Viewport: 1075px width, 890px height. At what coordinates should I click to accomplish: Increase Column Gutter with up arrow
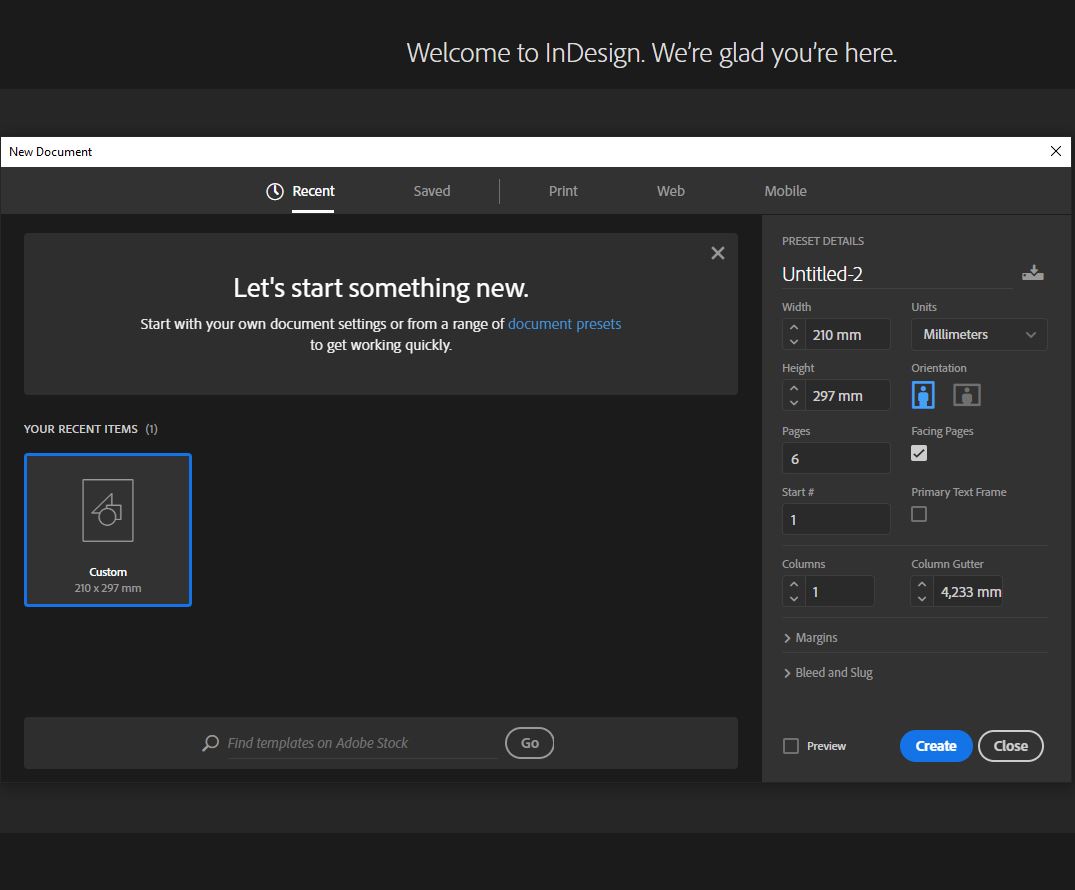[x=922, y=584]
